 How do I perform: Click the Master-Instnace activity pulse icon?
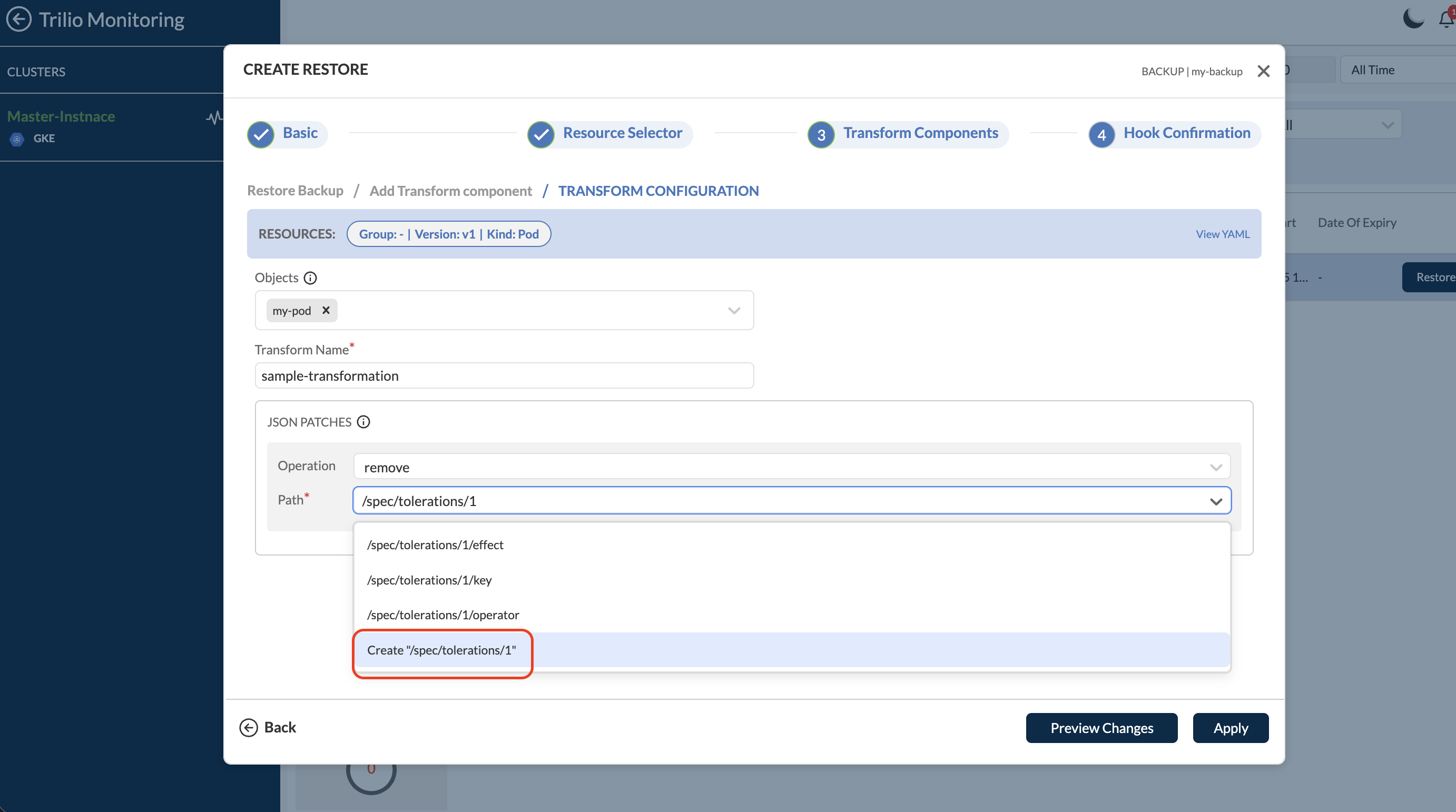[214, 117]
